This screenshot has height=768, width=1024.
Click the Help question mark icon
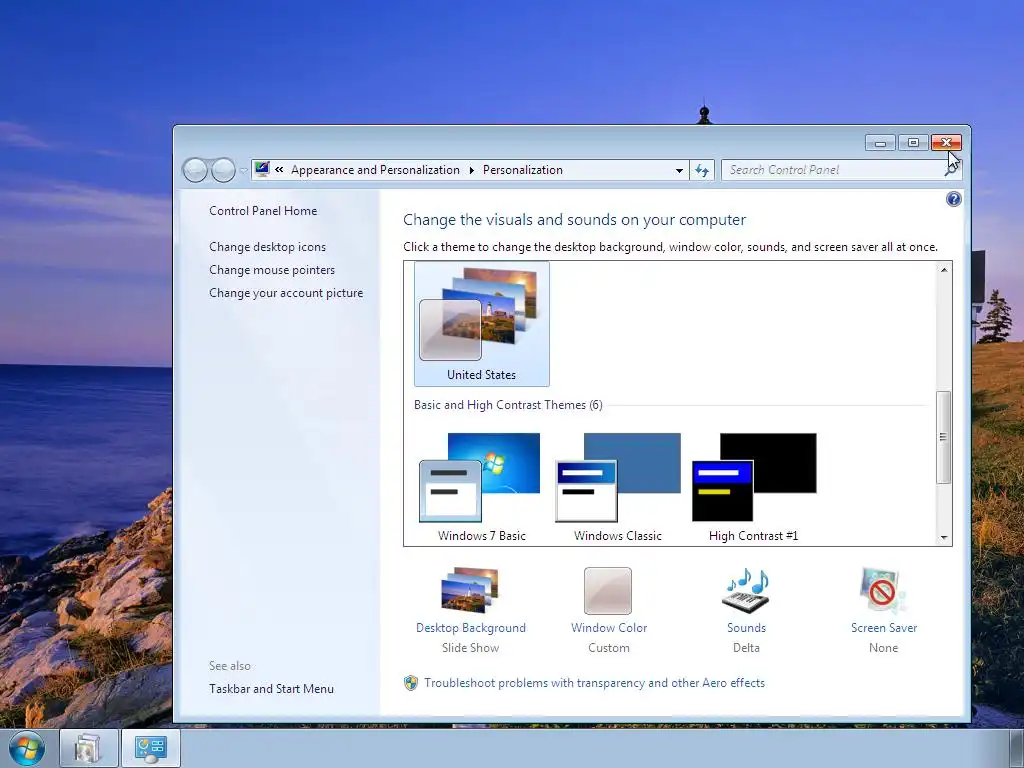[953, 199]
